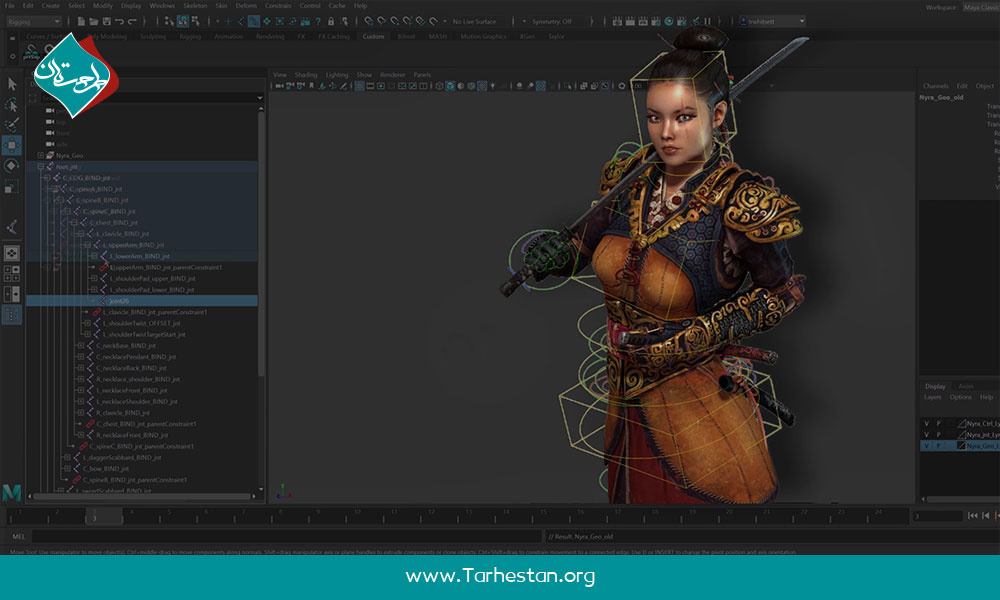The height and width of the screenshot is (600, 1000).
Task: Open the Layers menu in layer editor
Action: click(932, 397)
